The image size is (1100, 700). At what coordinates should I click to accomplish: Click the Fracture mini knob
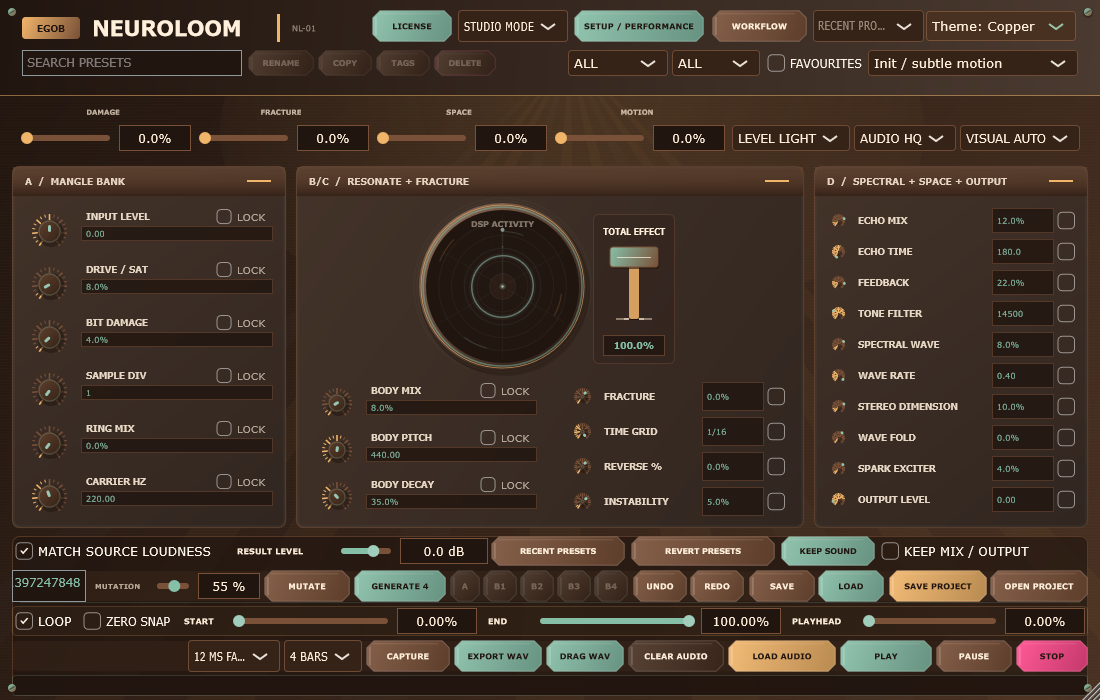pos(582,396)
